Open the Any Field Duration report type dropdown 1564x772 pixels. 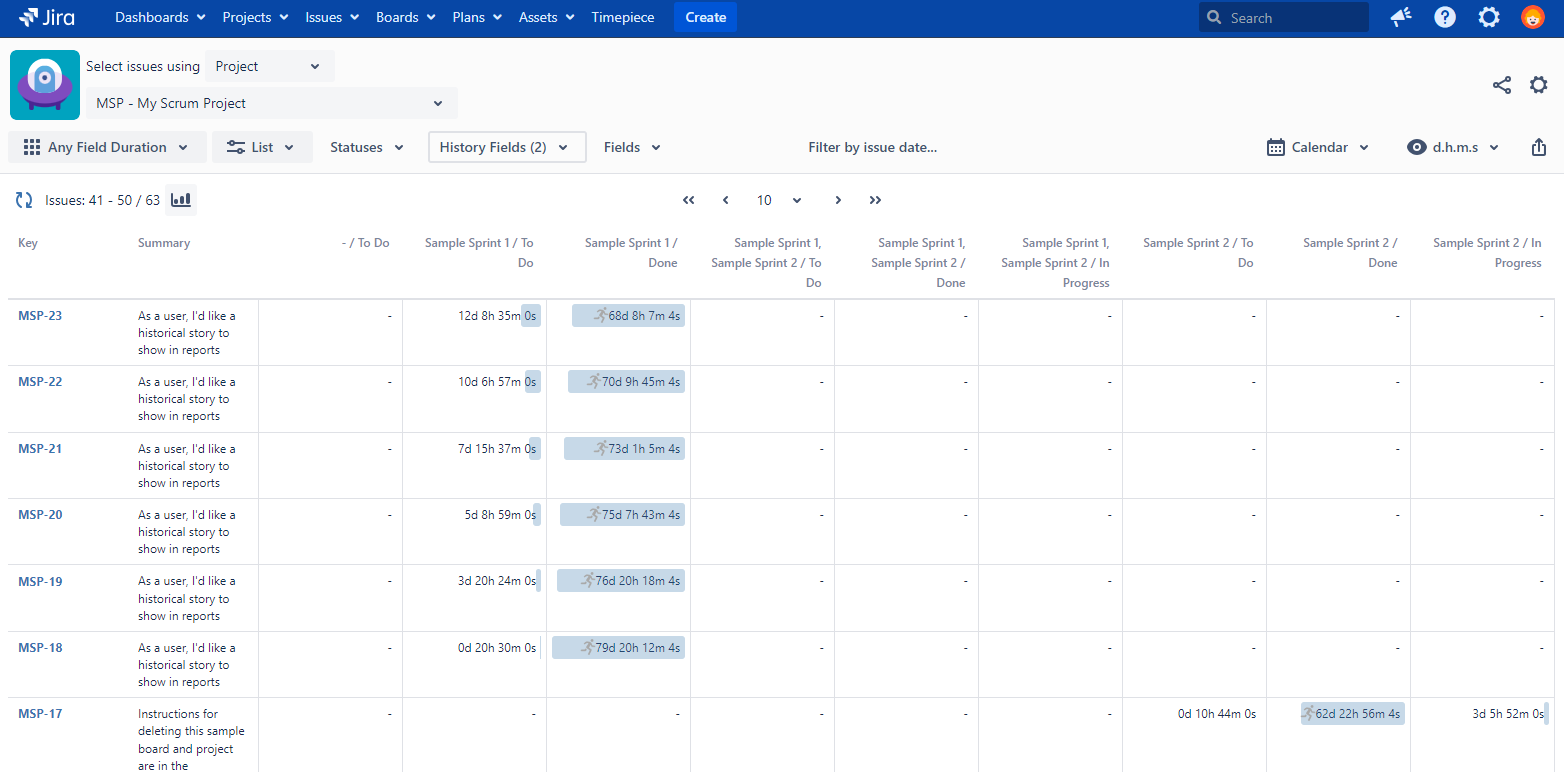click(107, 147)
